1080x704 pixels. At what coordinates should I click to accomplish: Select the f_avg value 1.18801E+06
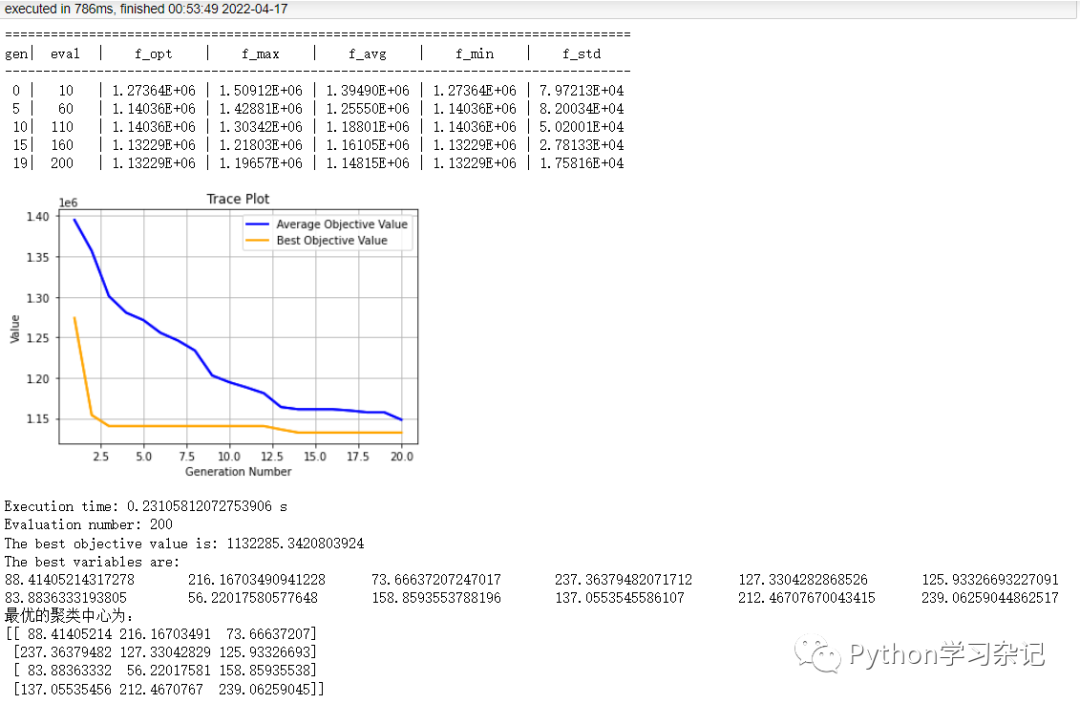click(x=368, y=127)
